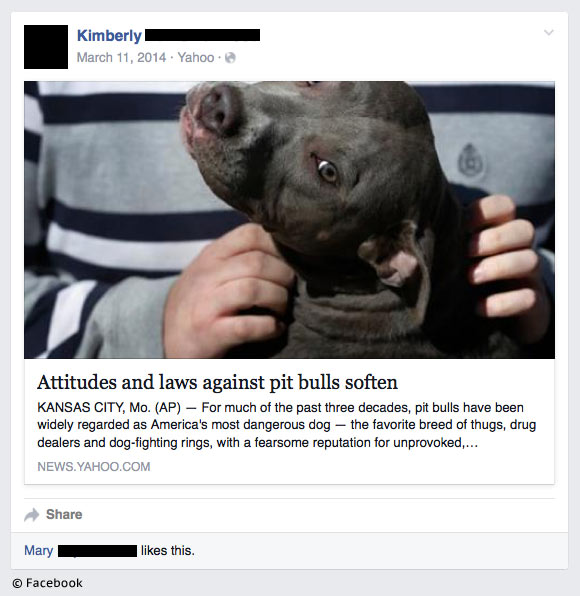The height and width of the screenshot is (596, 580).
Task: Click the shirt emblem logo in photo
Action: (471, 161)
